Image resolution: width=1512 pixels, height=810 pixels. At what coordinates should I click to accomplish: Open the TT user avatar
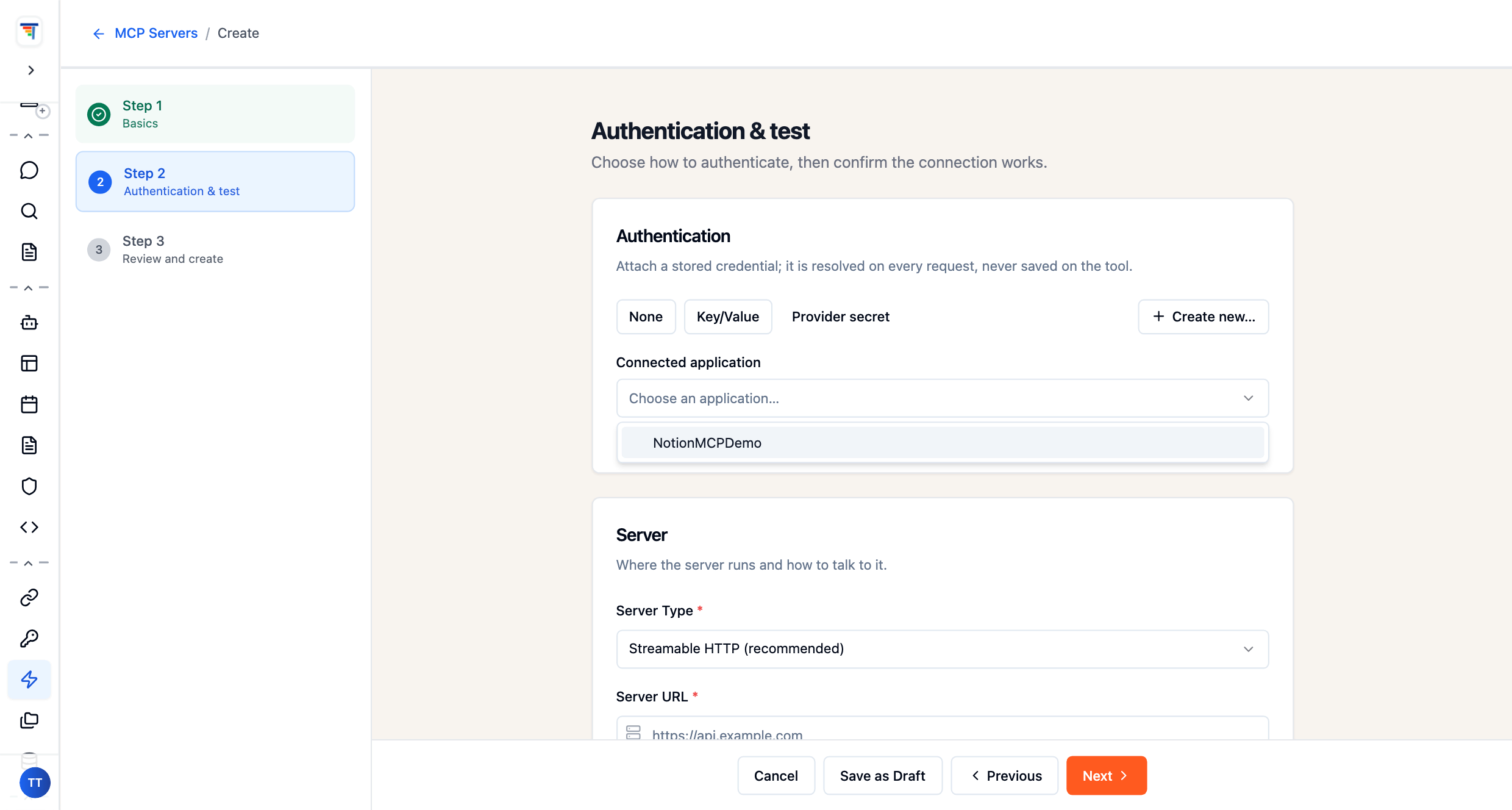tap(35, 783)
